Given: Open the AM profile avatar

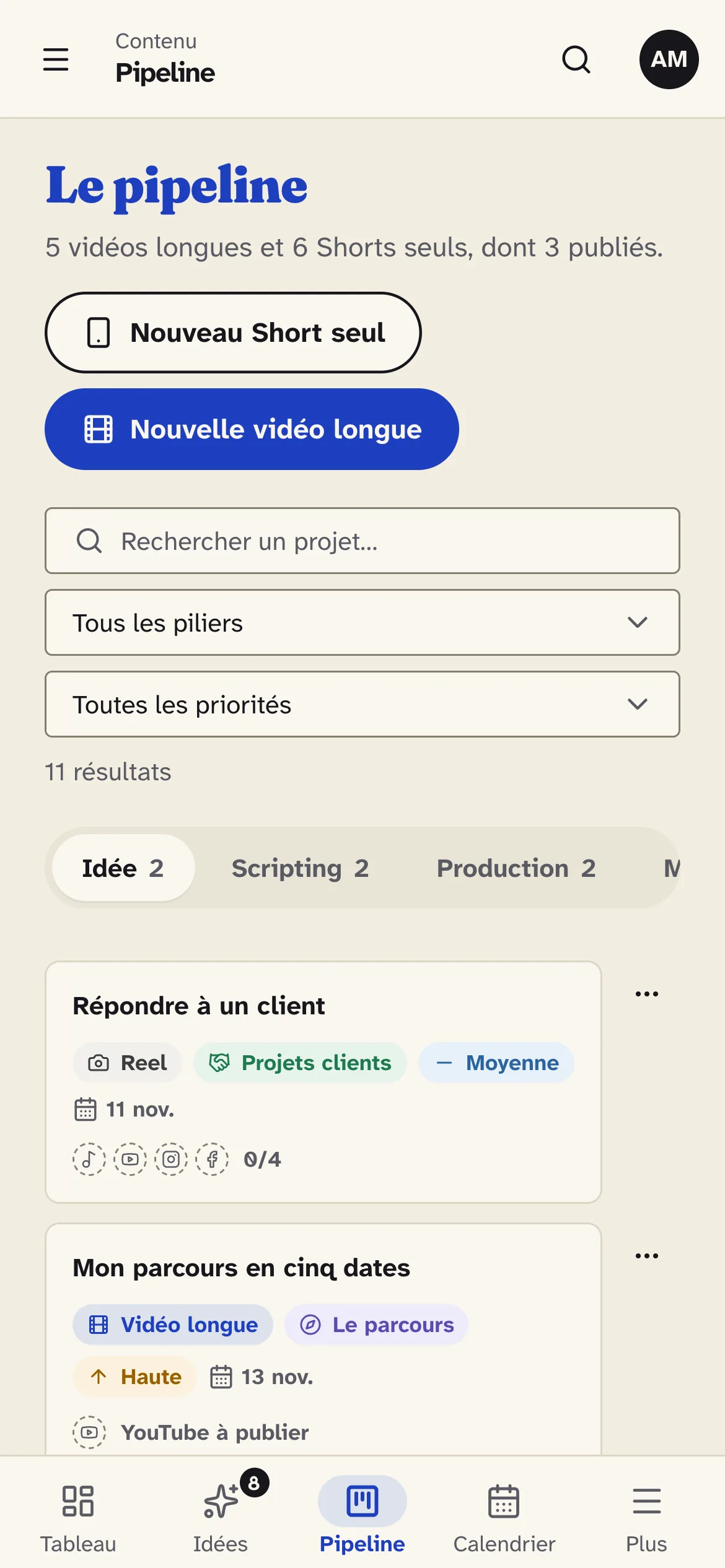Looking at the screenshot, I should pos(669,59).
